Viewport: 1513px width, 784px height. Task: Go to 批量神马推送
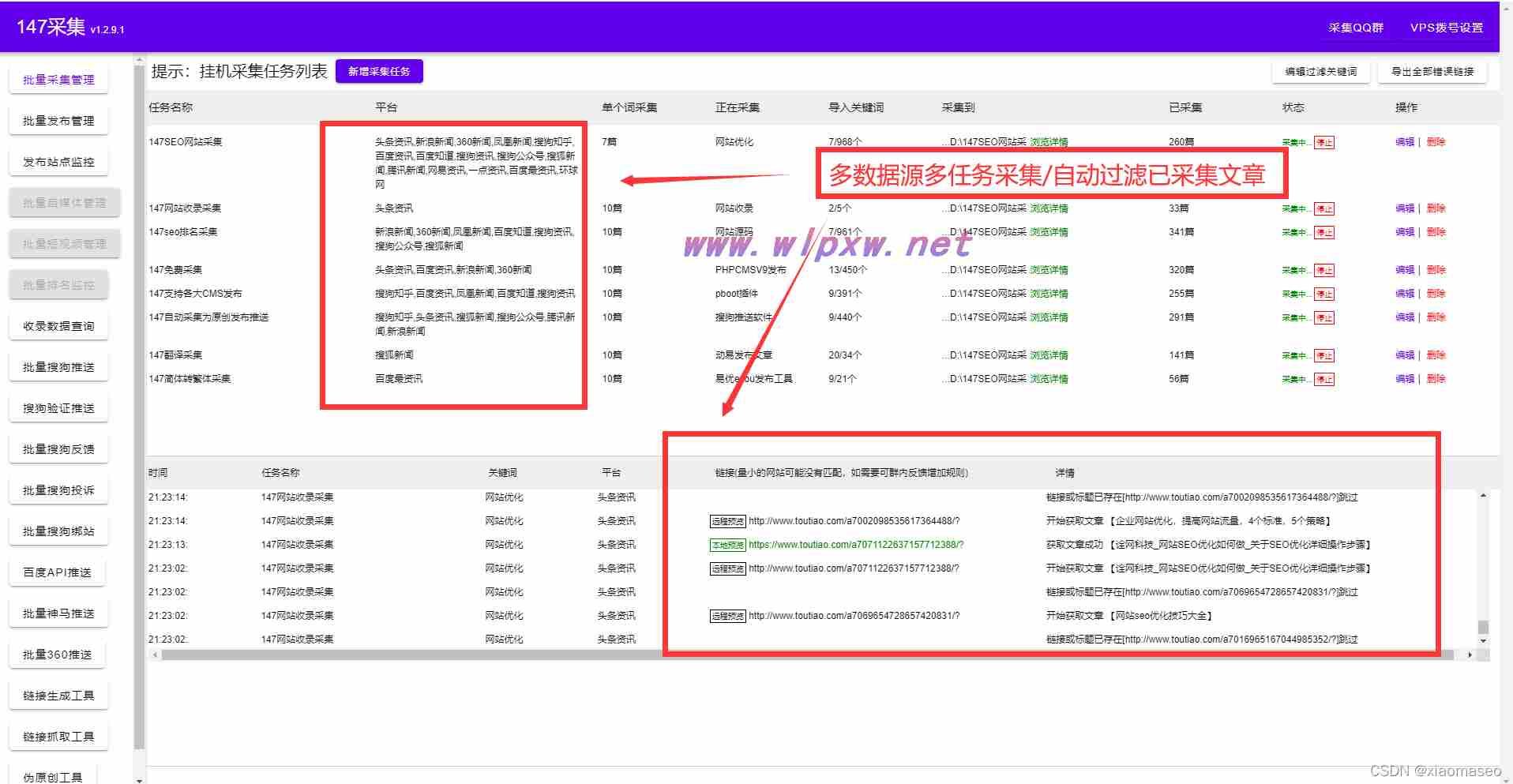(x=58, y=613)
